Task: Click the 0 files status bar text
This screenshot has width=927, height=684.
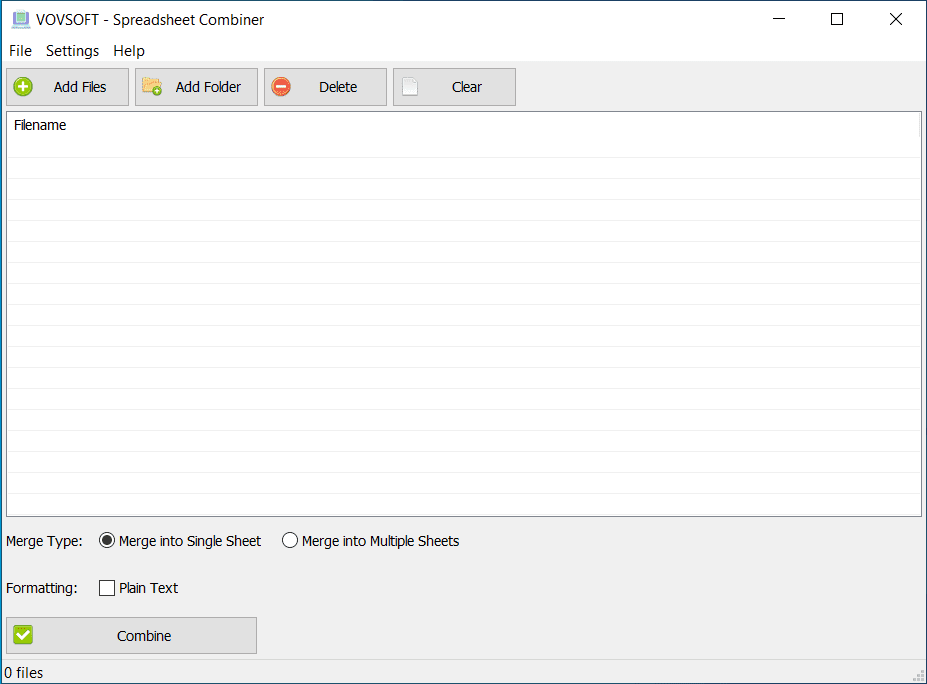Action: (22, 672)
